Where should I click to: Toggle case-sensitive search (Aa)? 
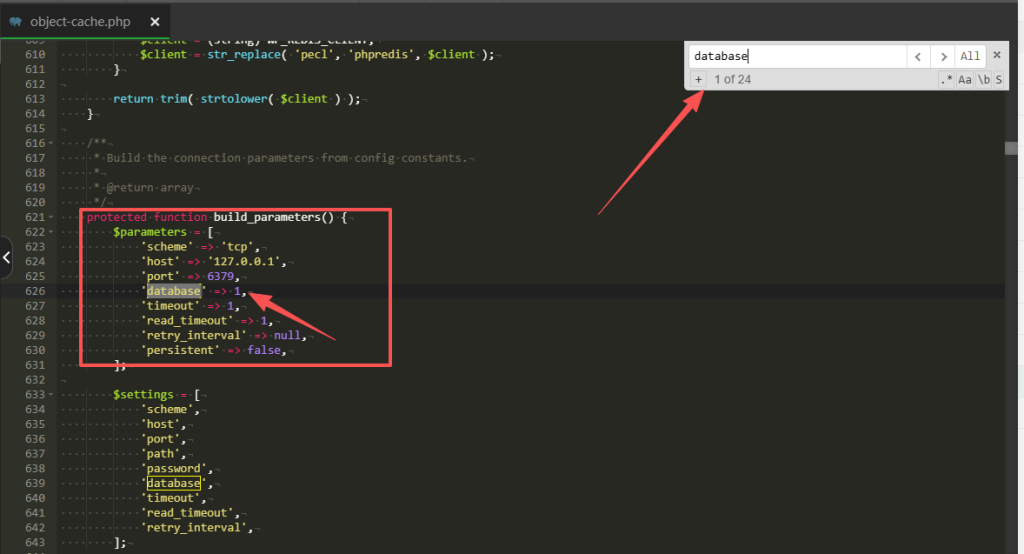[964, 80]
